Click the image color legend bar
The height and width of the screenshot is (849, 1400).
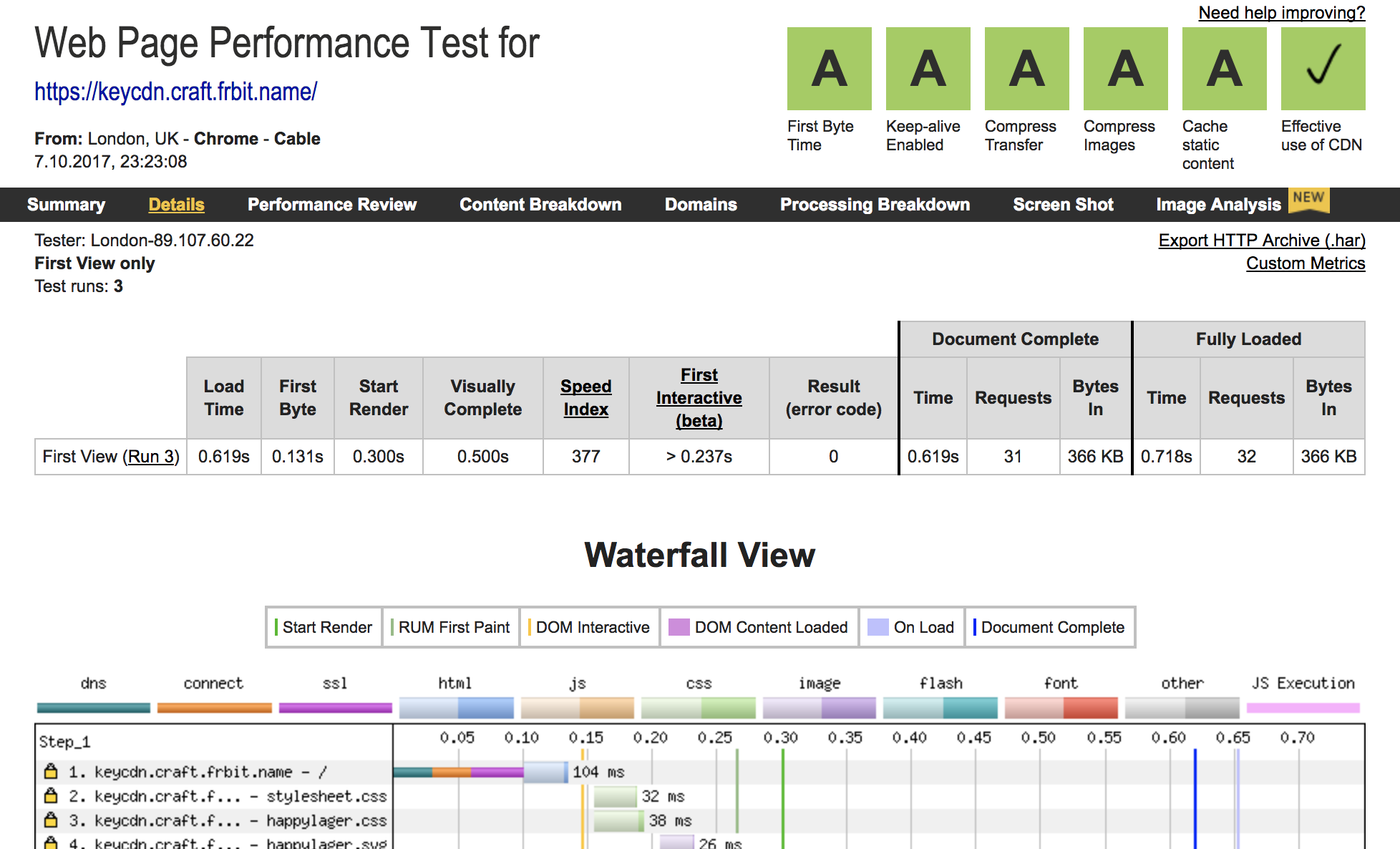click(x=820, y=708)
